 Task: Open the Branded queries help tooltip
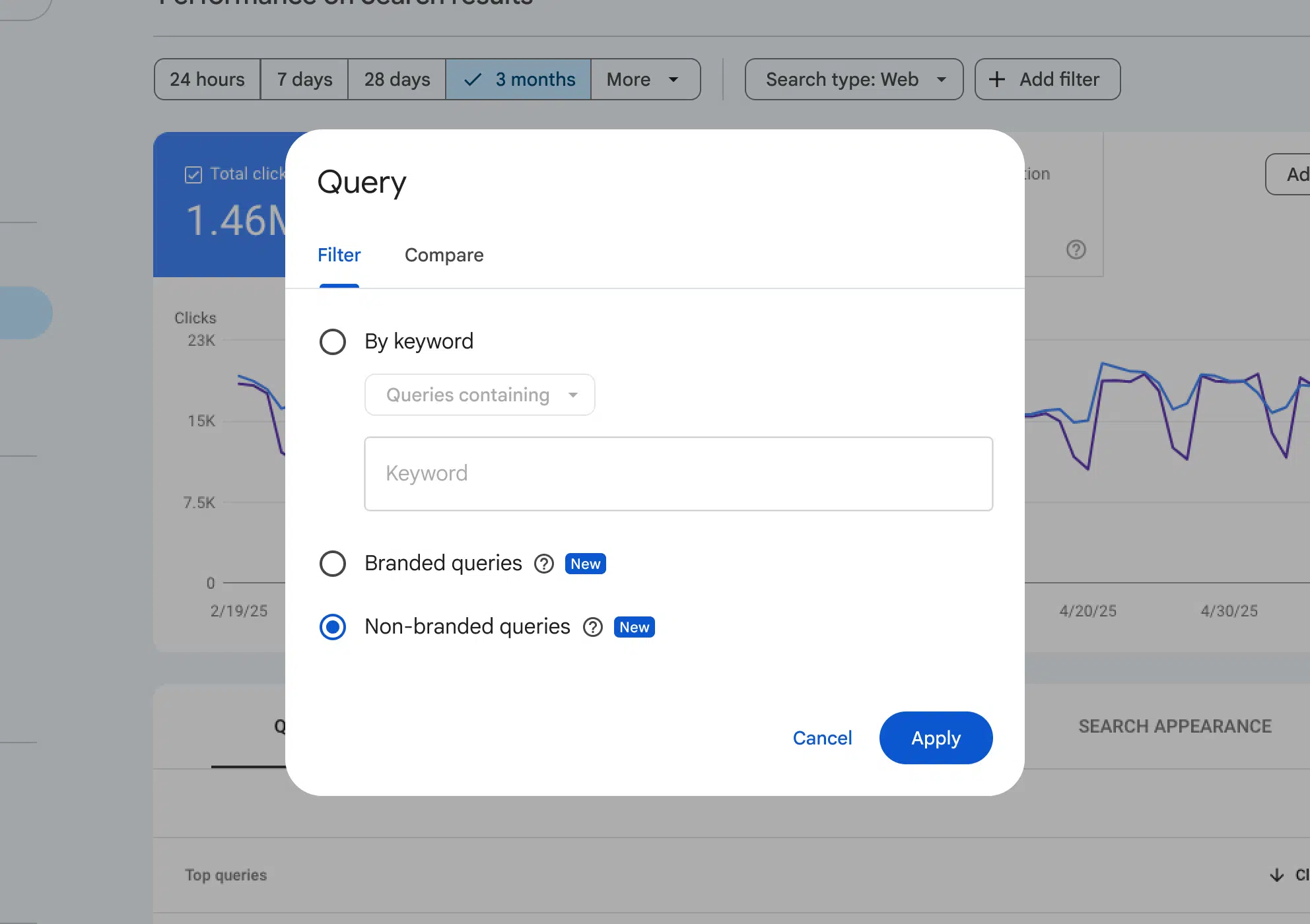(x=543, y=564)
